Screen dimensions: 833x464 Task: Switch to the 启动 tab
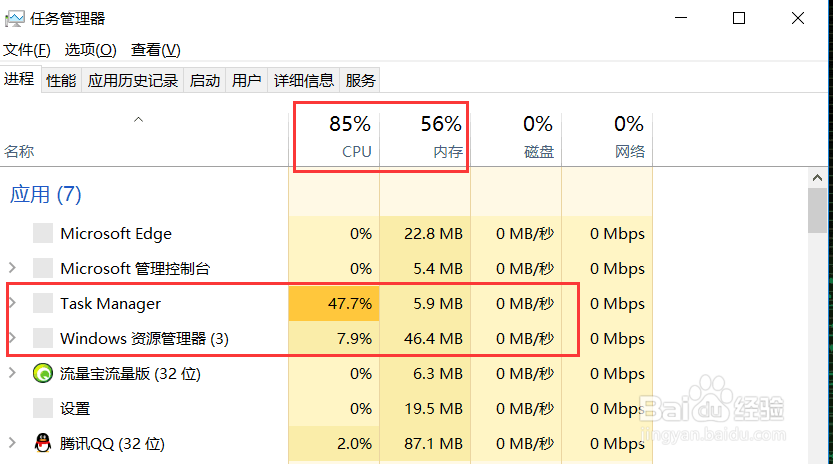click(205, 81)
